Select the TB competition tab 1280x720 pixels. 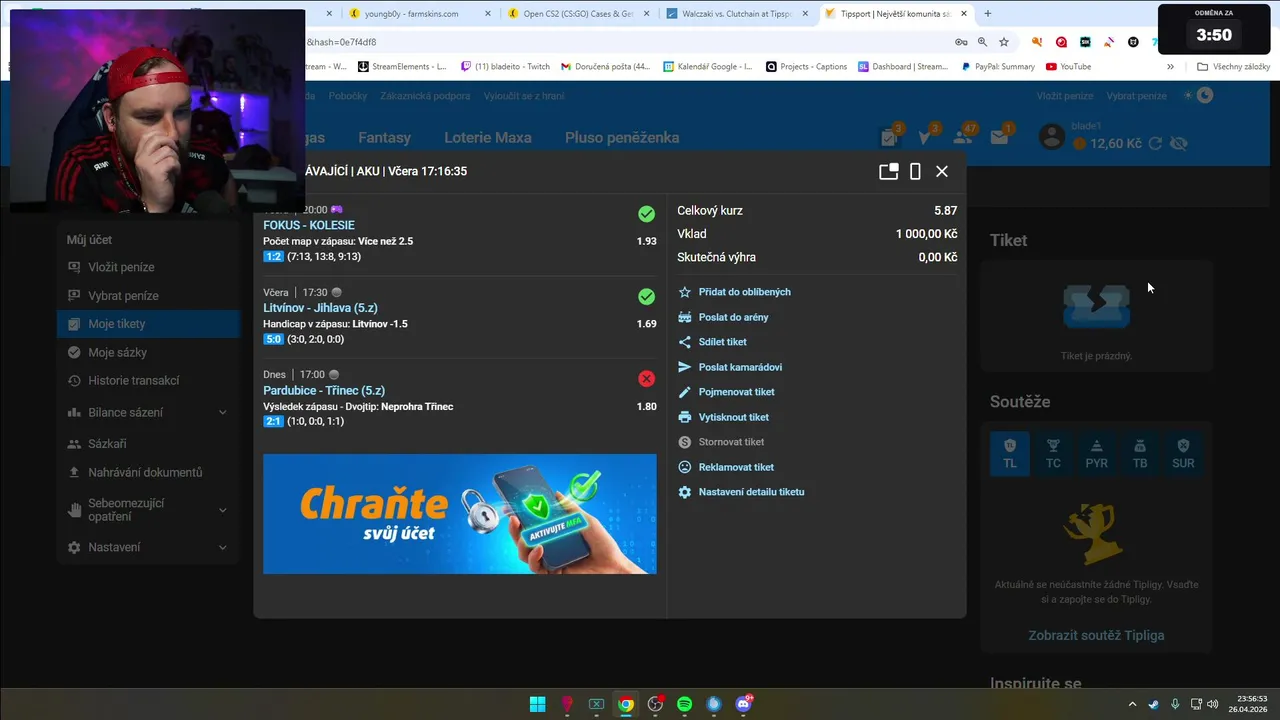[x=1140, y=453]
